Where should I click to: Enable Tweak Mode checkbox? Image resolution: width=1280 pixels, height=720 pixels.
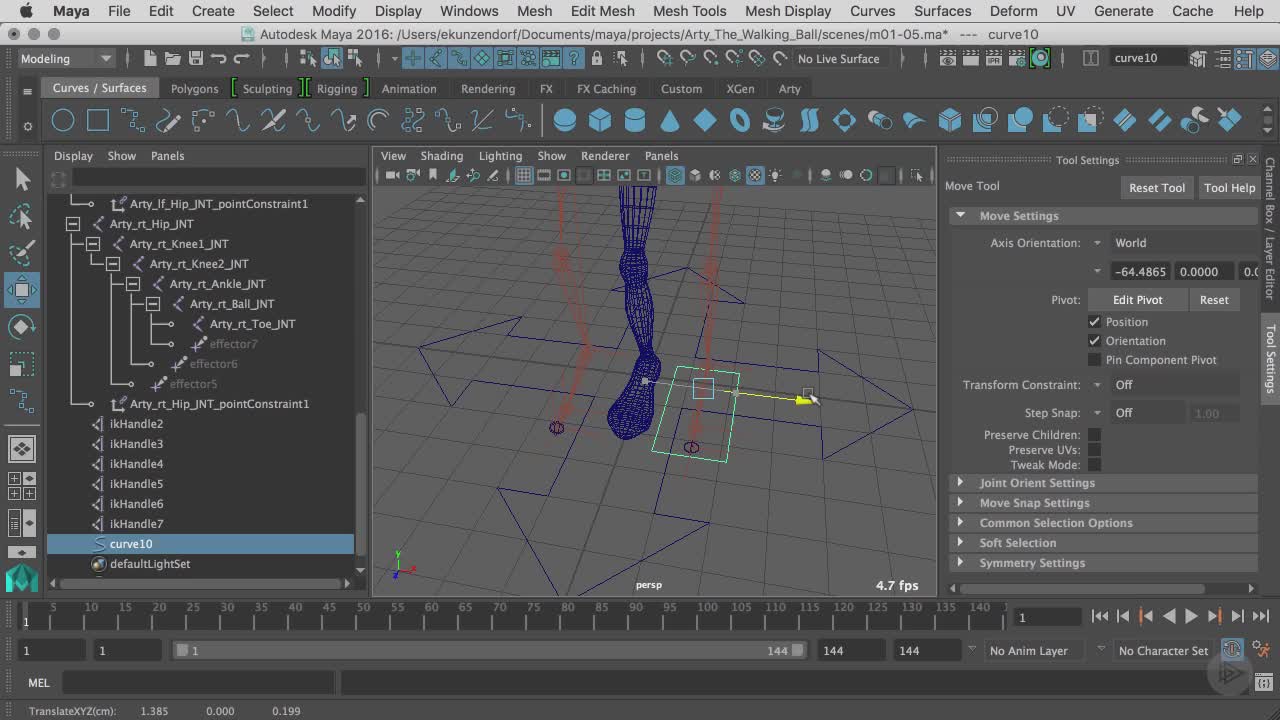[x=1094, y=465]
